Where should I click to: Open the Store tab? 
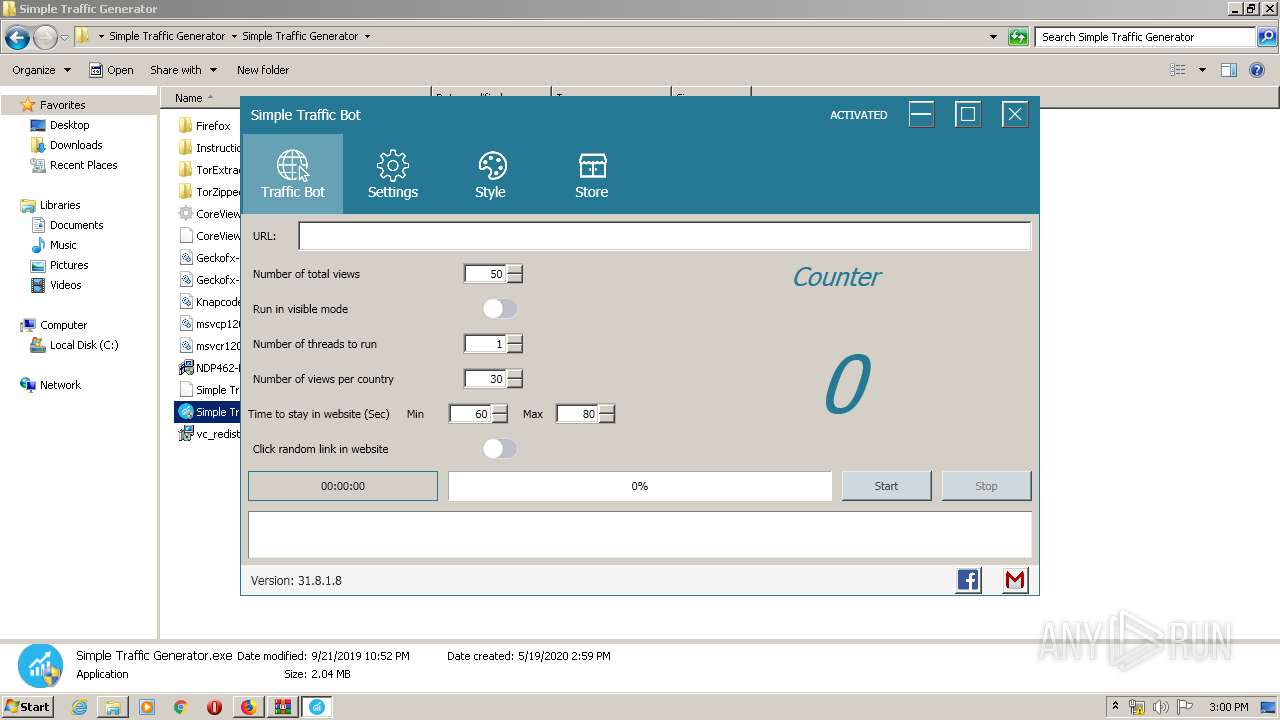tap(592, 174)
